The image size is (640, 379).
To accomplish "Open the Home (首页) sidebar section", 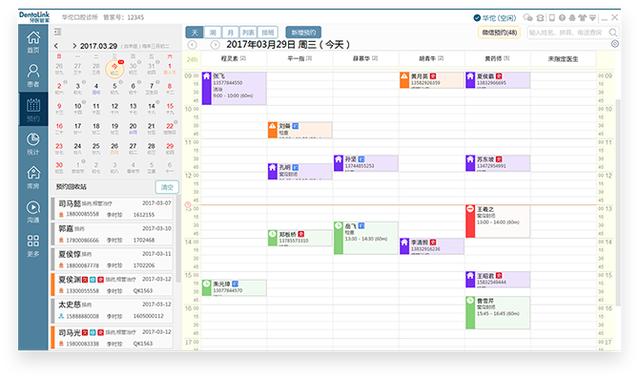I will coord(33,42).
